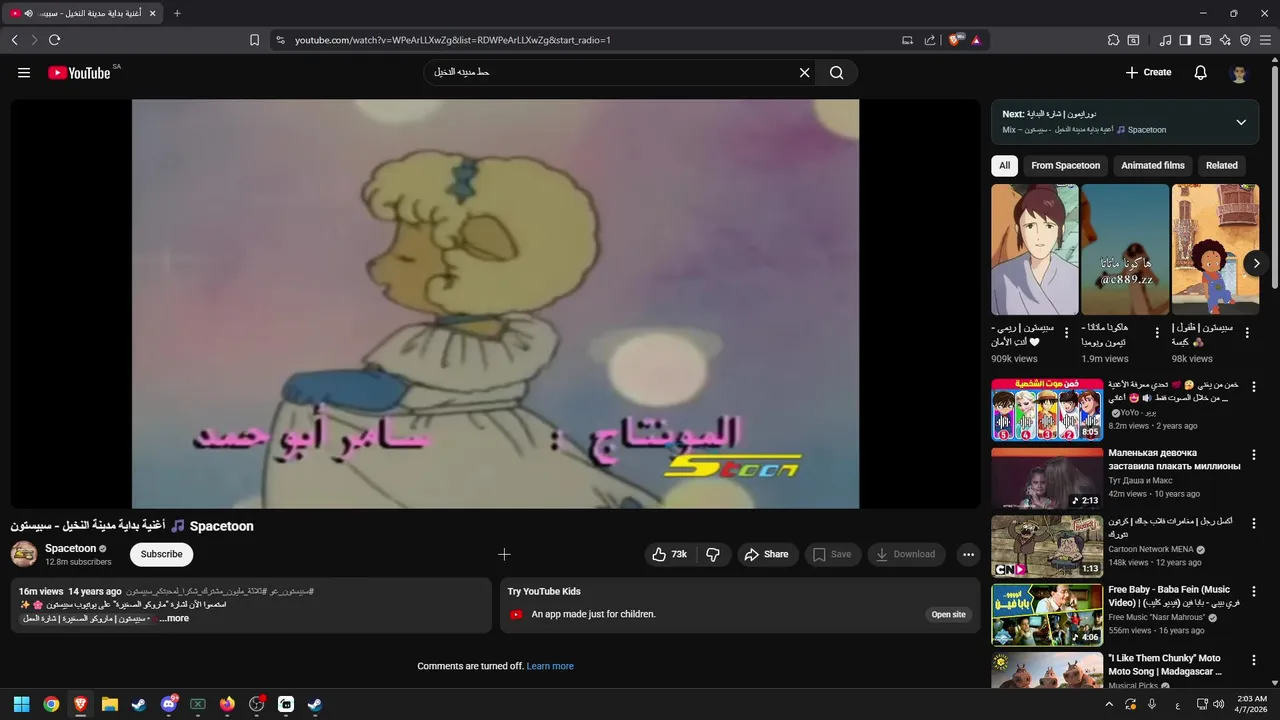This screenshot has width=1280, height=720.
Task: Share the Spacetoon video
Action: coord(767,554)
